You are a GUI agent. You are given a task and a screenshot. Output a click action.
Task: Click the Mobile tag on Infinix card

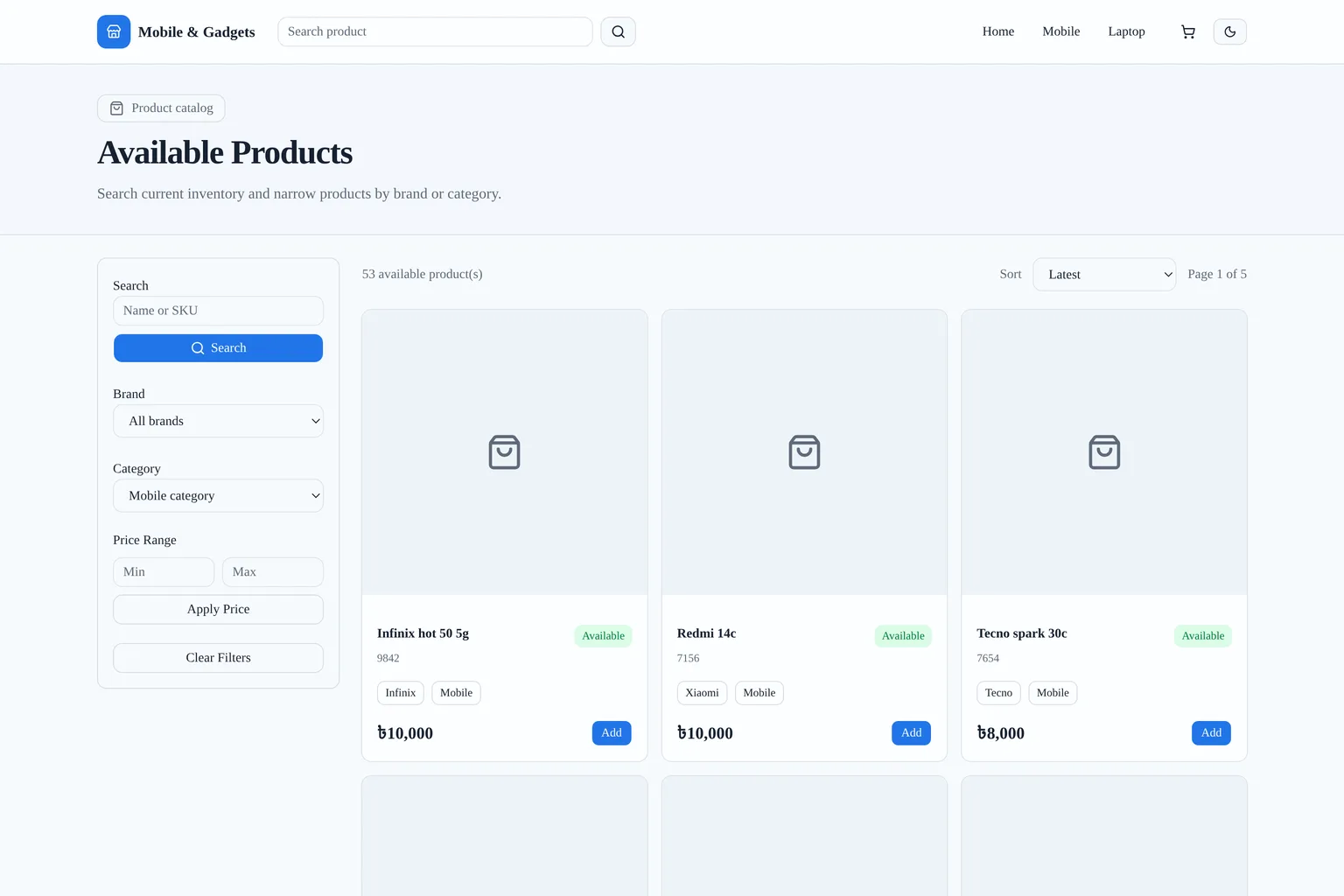(x=456, y=693)
